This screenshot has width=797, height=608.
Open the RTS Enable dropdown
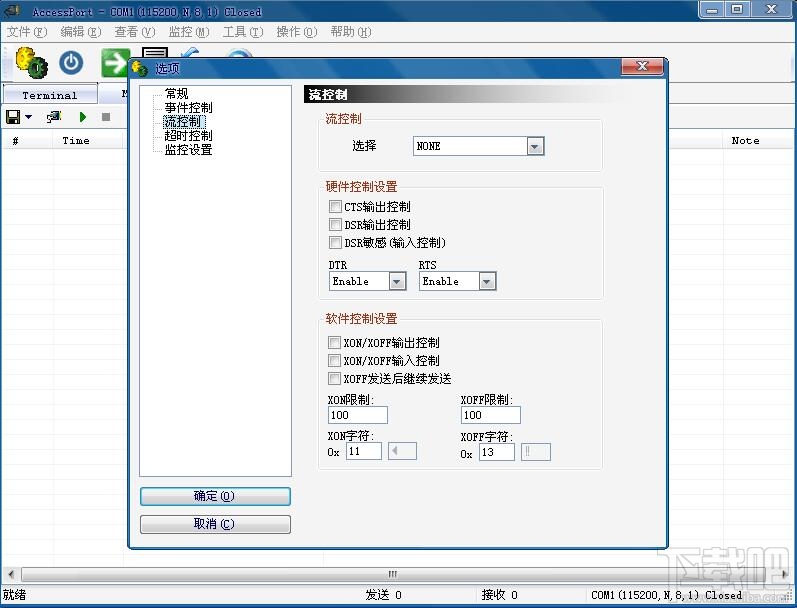(x=487, y=281)
